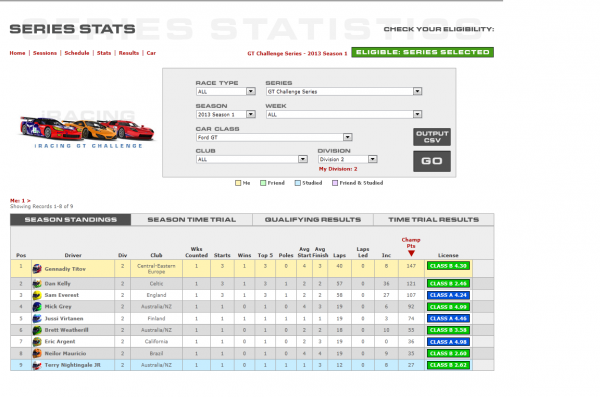The width and height of the screenshot is (600, 397).
Task: Switch to the Qualifying Results tab
Action: pyautogui.click(x=313, y=220)
